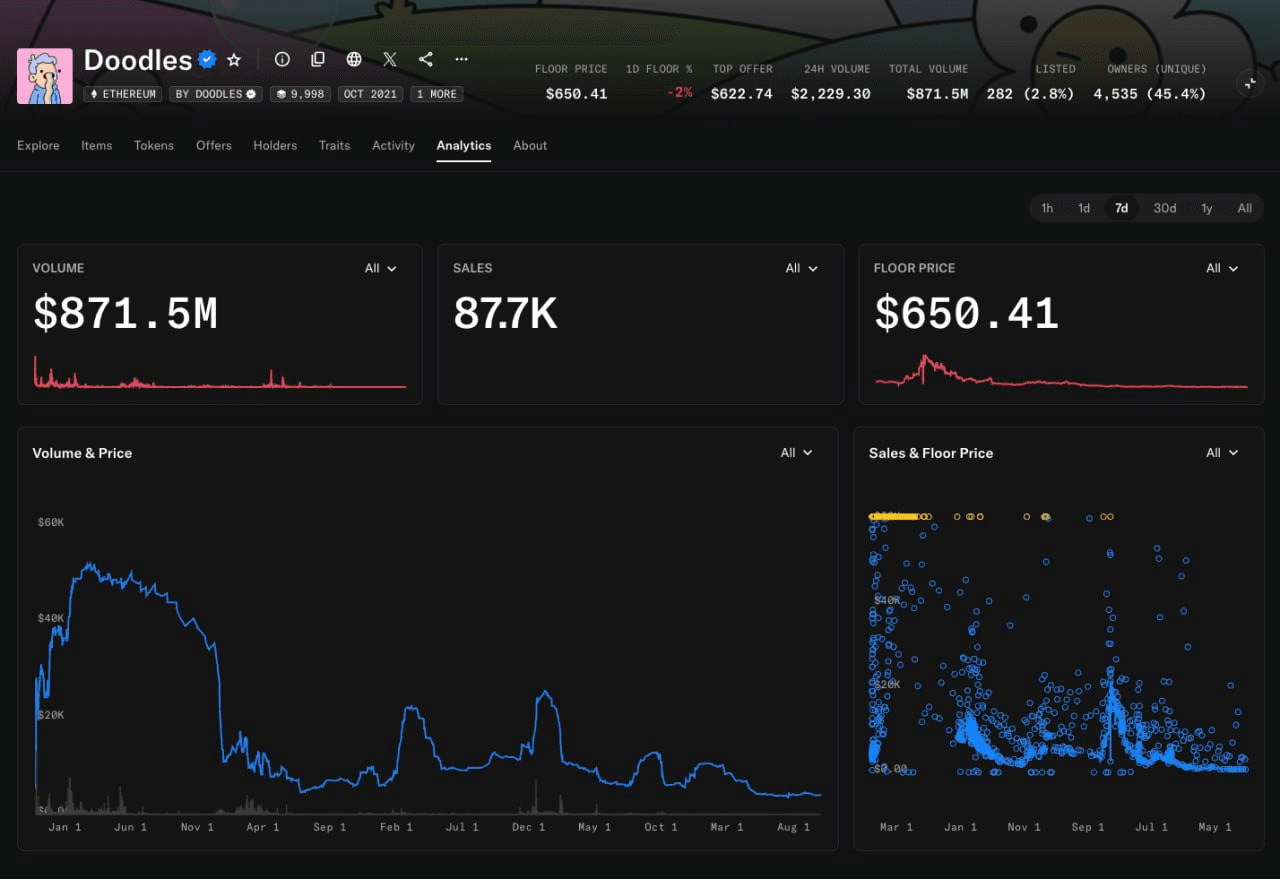Open the About tab
1280x879 pixels.
(530, 145)
